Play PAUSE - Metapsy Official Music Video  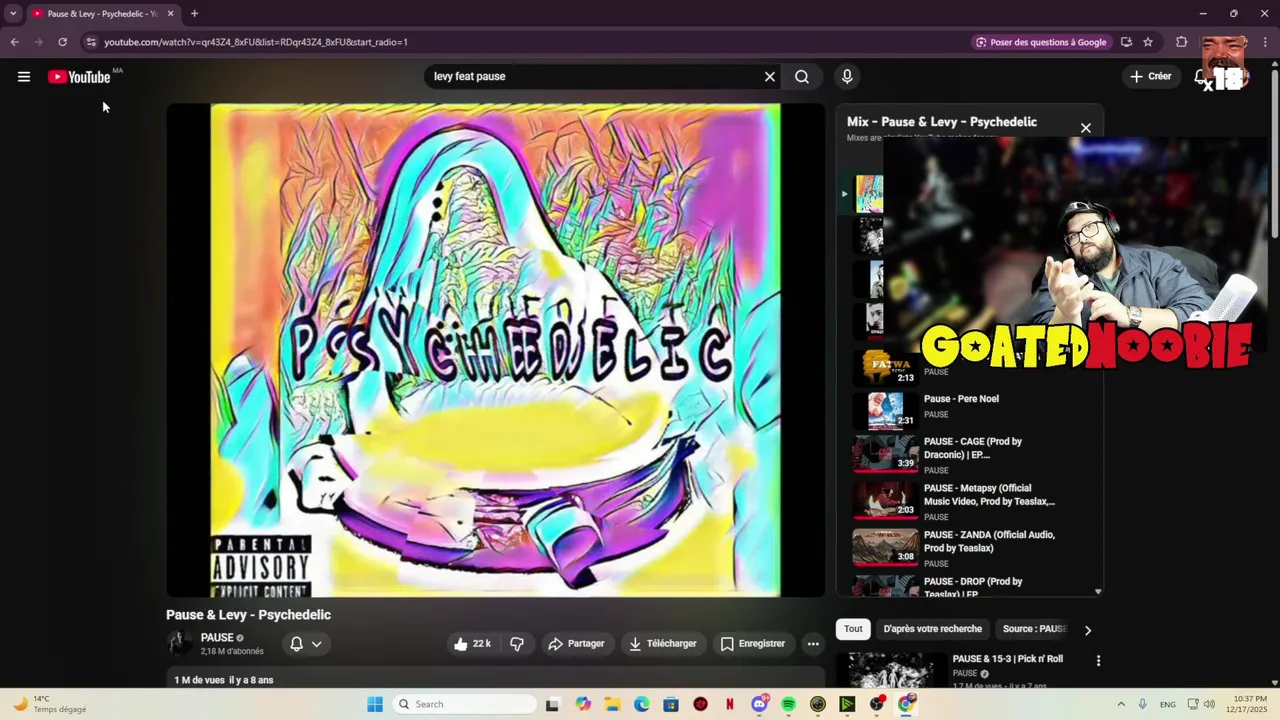(989, 495)
